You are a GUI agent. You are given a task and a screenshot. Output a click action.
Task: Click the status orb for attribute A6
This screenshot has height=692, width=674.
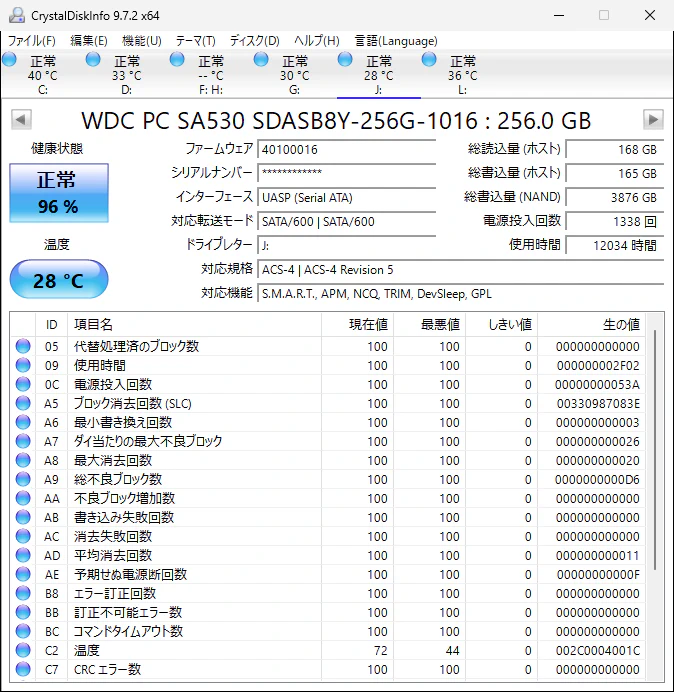click(23, 422)
